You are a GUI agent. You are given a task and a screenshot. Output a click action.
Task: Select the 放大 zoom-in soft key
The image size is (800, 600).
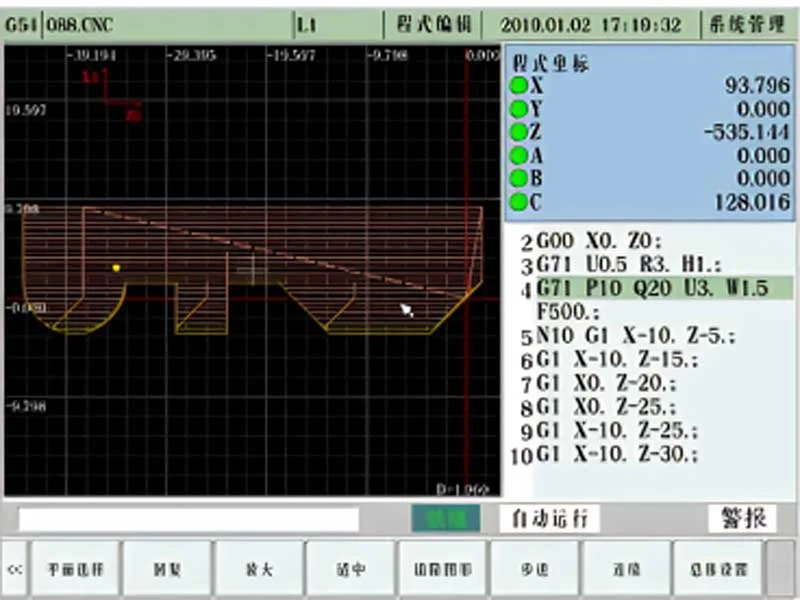pos(259,566)
